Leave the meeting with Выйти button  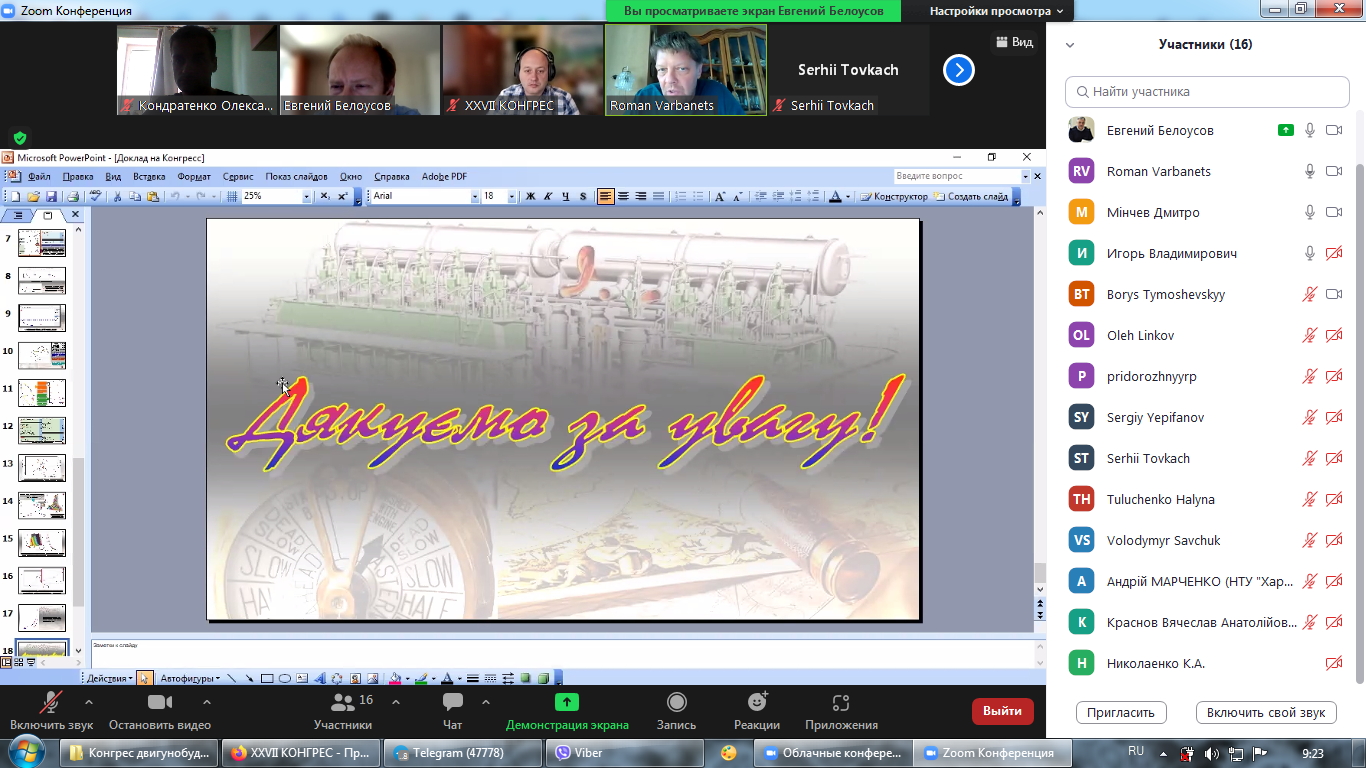click(x=1002, y=711)
